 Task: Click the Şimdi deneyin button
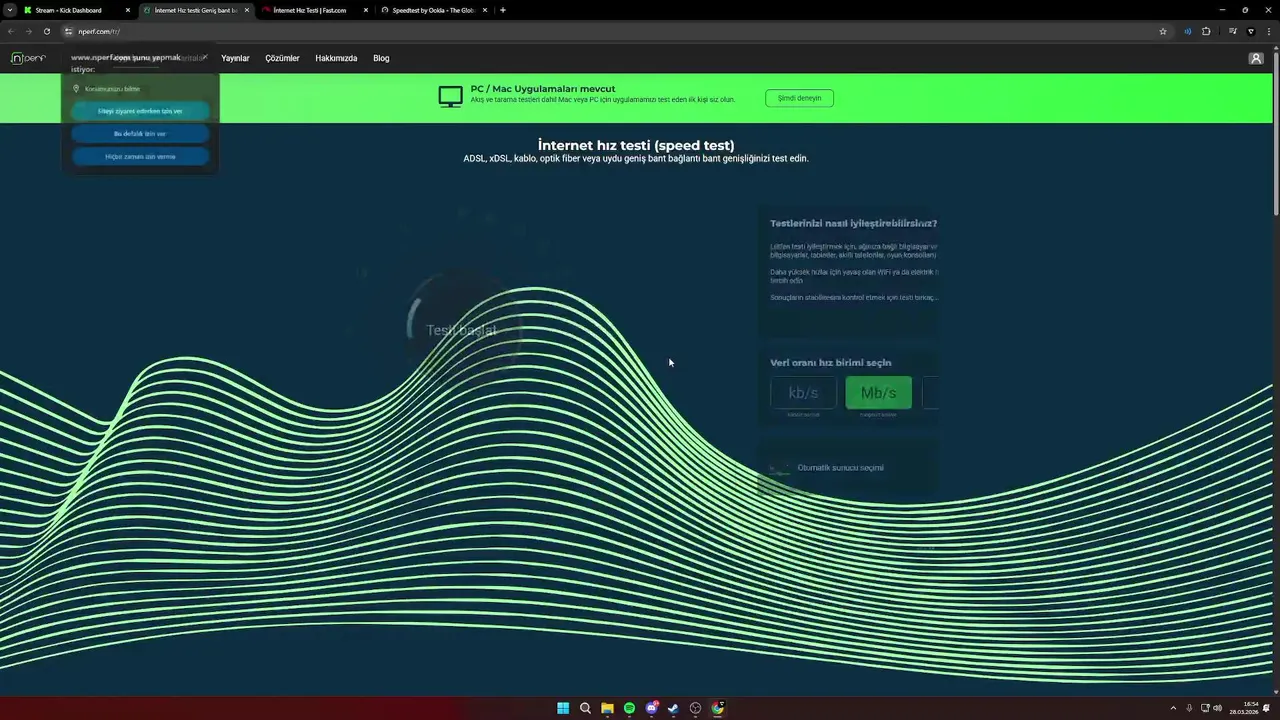pos(799,98)
